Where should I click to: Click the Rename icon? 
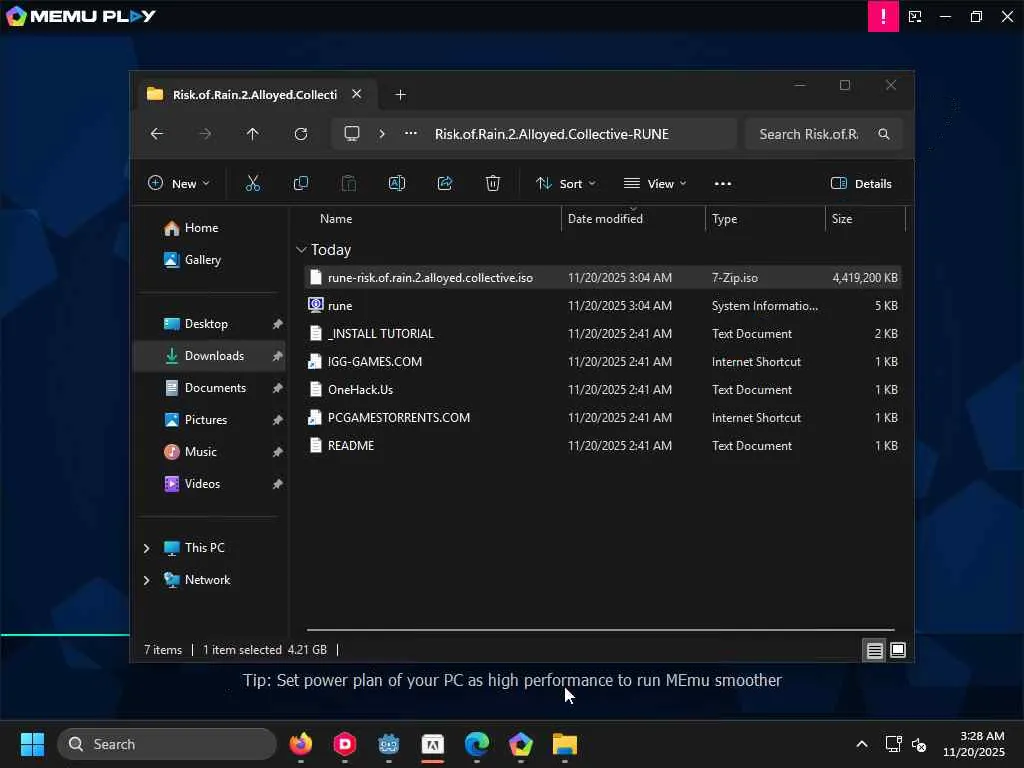396,184
